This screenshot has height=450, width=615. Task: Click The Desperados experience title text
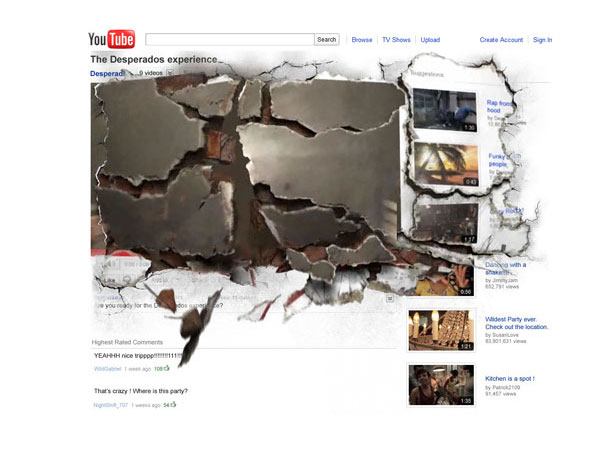pyautogui.click(x=154, y=59)
